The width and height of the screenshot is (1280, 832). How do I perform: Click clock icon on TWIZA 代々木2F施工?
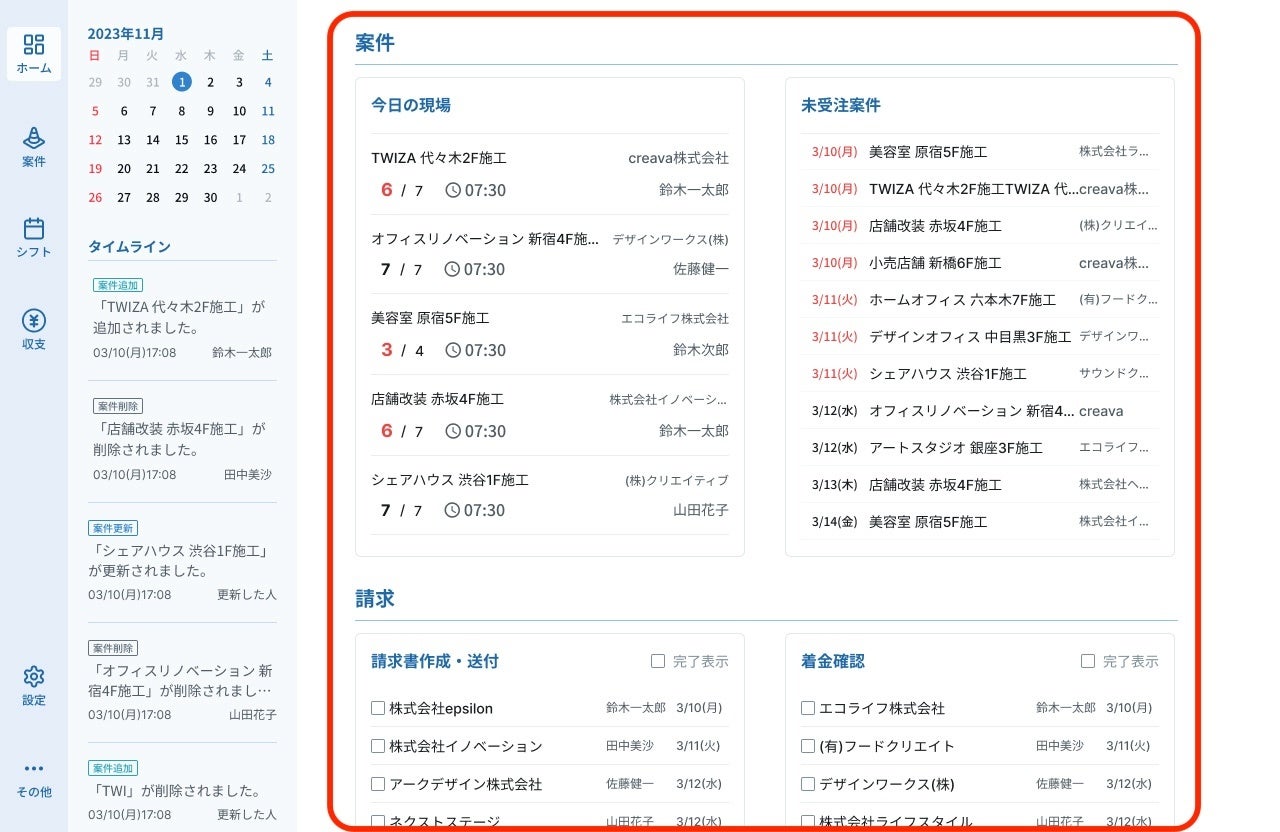tap(453, 190)
